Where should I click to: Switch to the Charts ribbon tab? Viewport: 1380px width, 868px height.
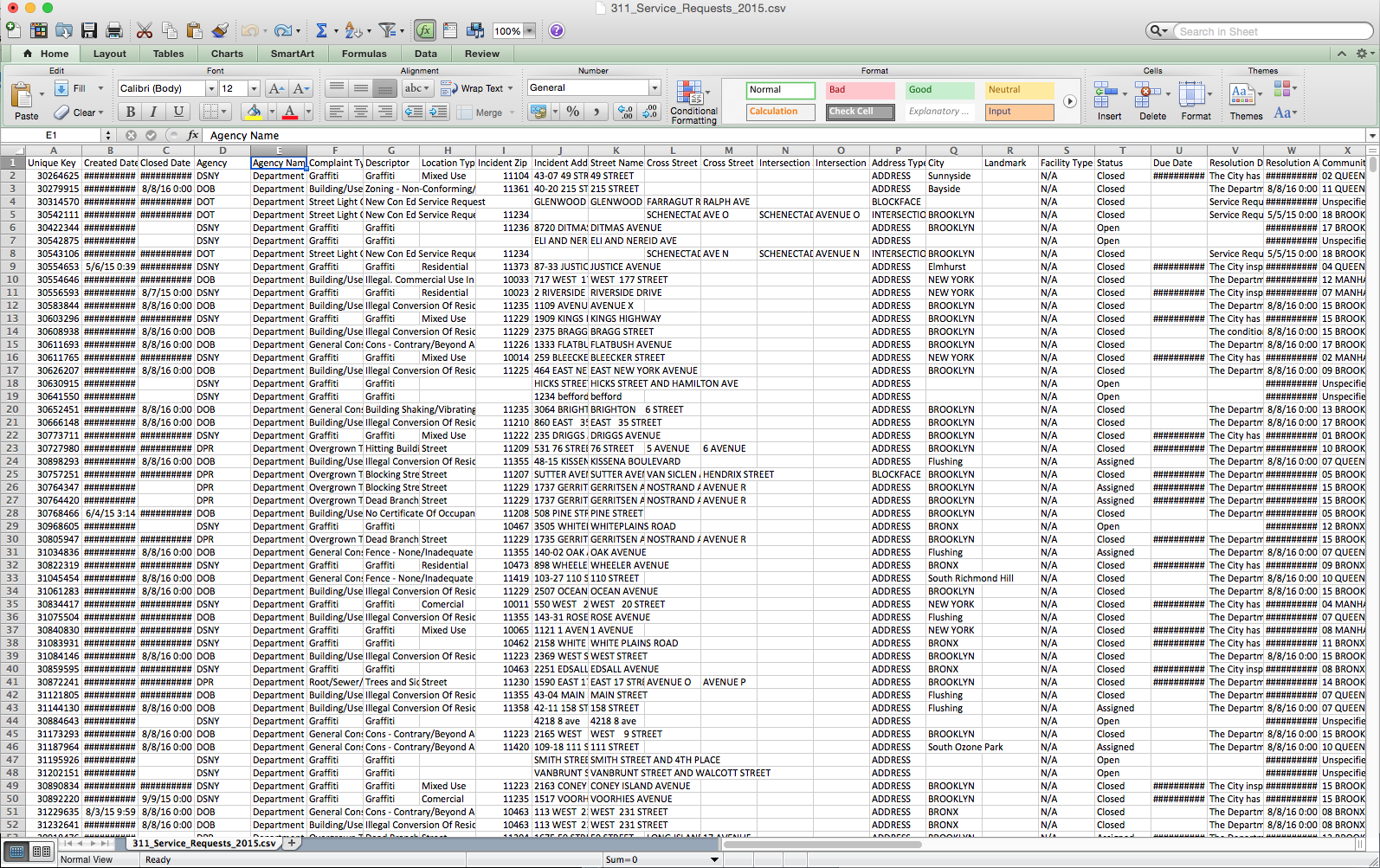pyautogui.click(x=227, y=54)
